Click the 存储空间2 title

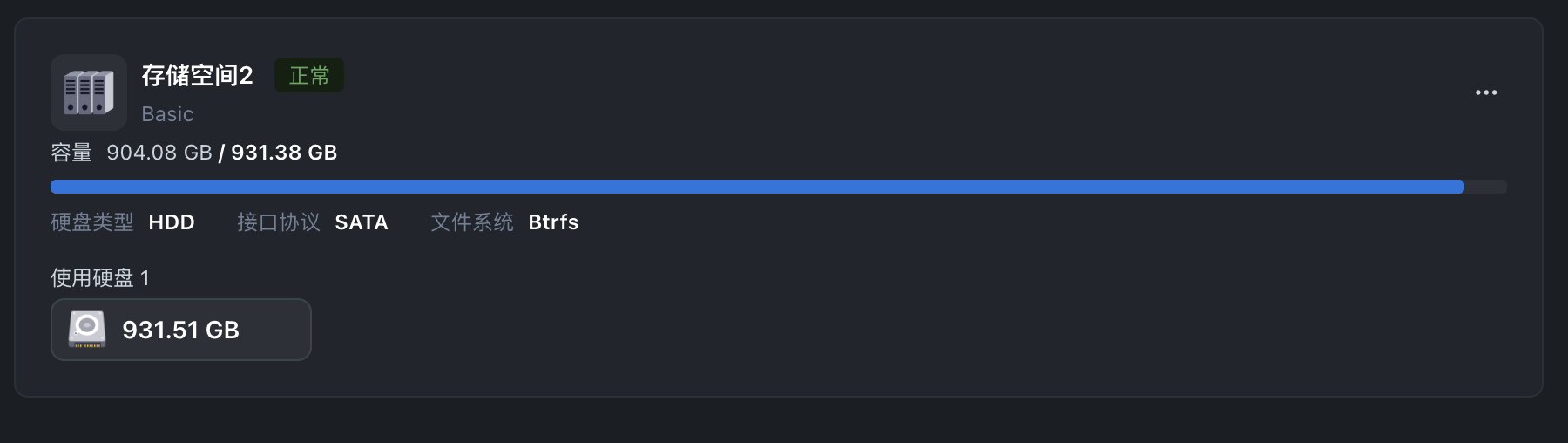(x=198, y=76)
